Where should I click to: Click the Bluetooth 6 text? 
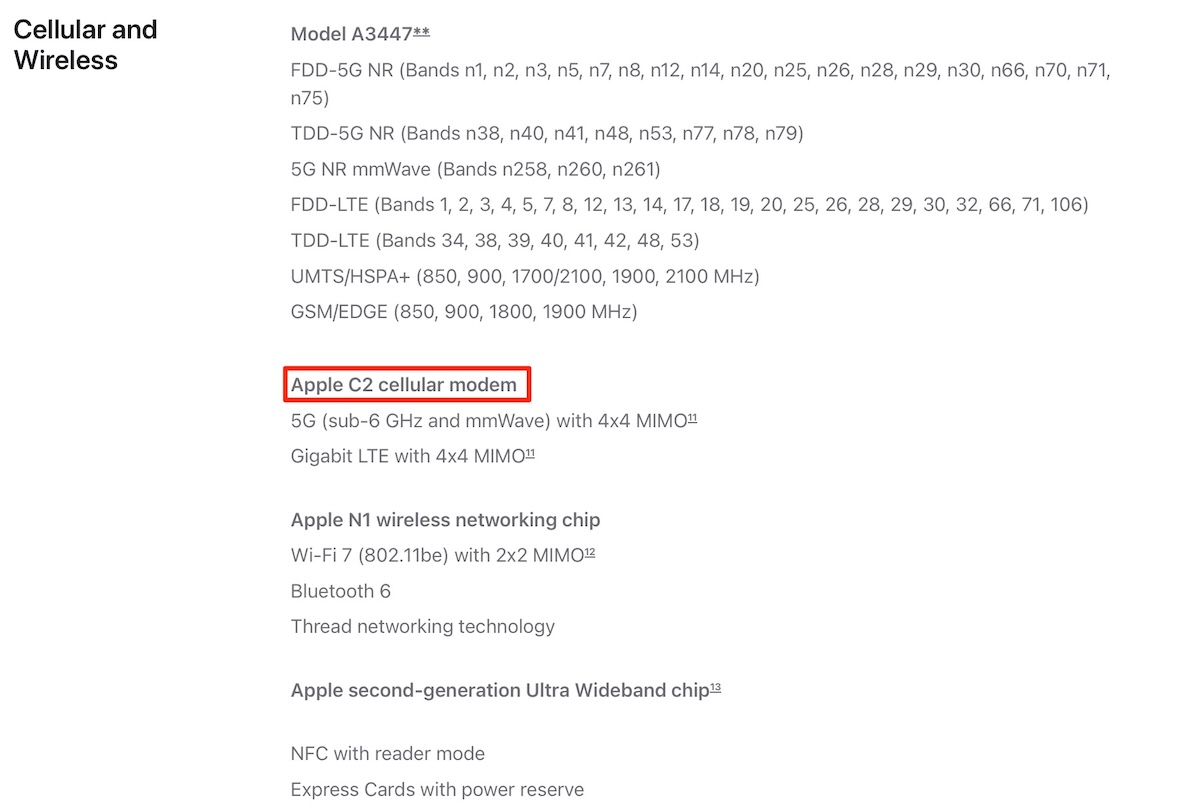click(x=341, y=591)
